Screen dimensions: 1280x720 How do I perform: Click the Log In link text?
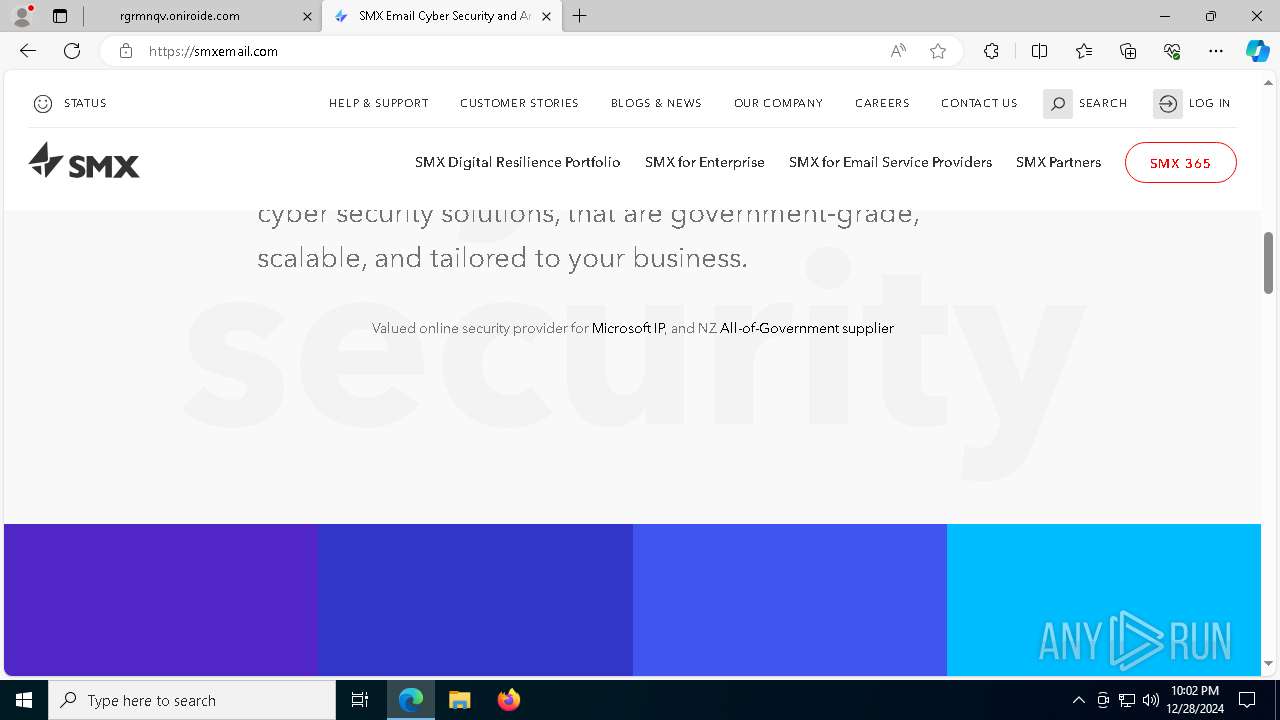(x=1210, y=103)
